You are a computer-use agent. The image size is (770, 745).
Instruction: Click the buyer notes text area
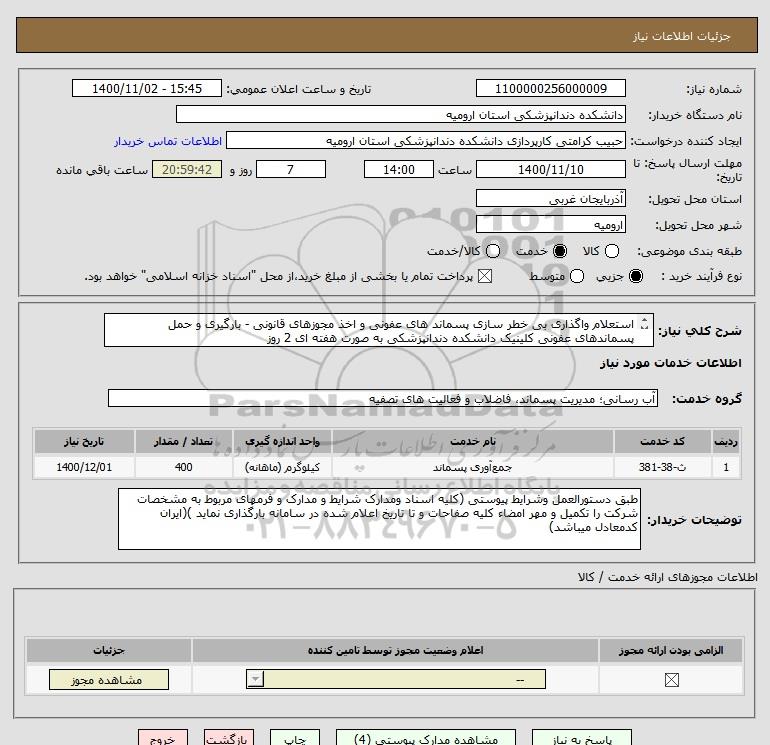379,519
